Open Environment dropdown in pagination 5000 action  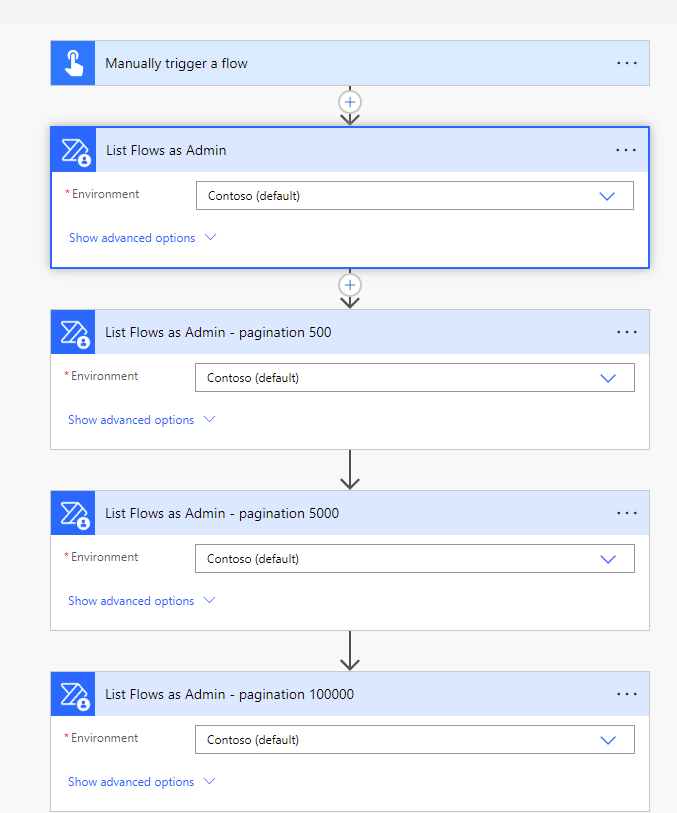(607, 558)
